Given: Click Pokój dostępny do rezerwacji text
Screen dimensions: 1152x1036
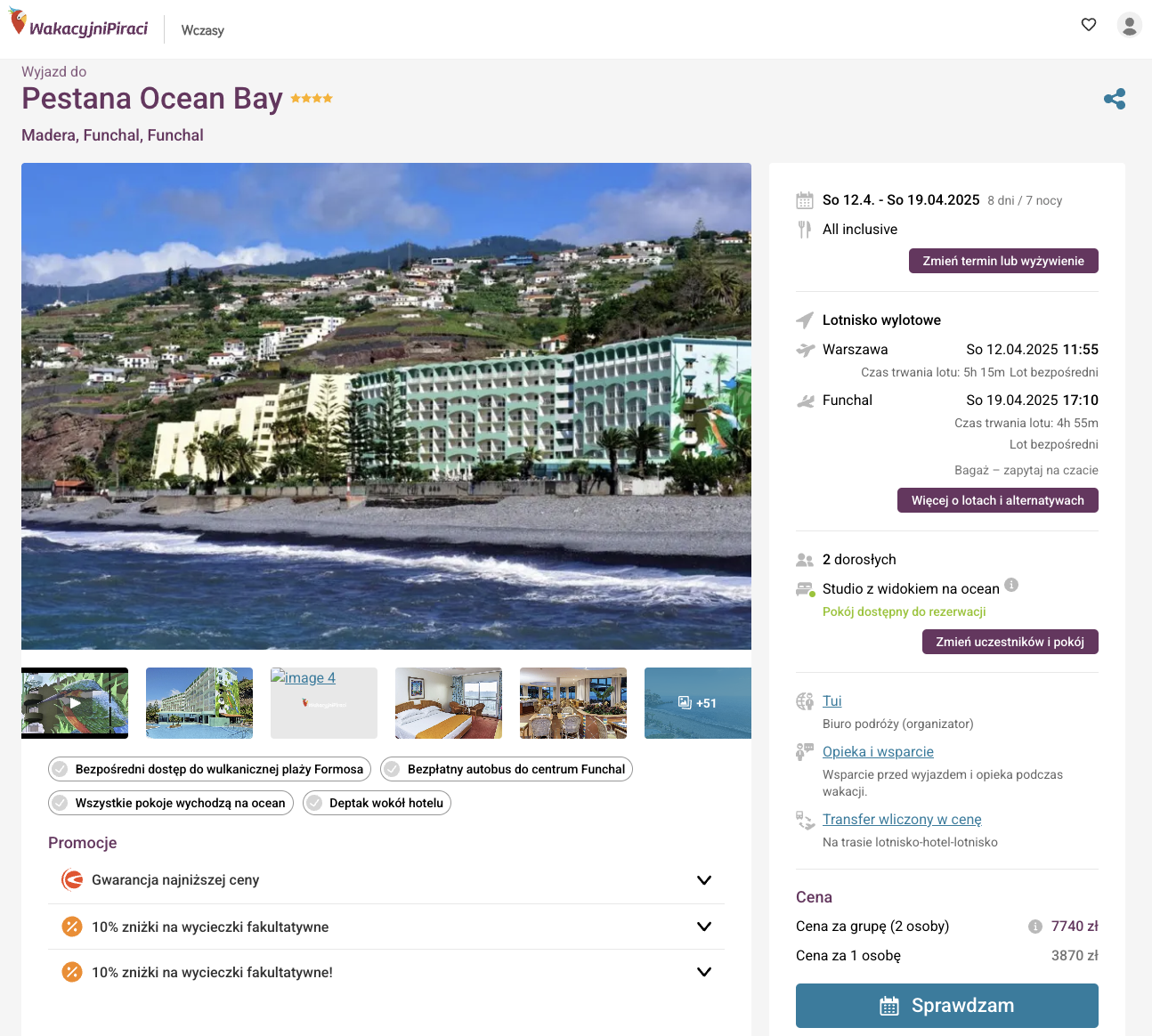Looking at the screenshot, I should click(905, 612).
